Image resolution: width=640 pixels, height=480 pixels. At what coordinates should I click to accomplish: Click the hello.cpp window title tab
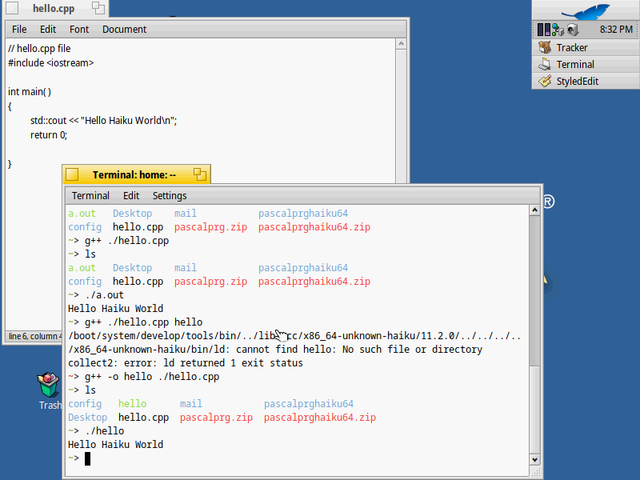(54, 8)
